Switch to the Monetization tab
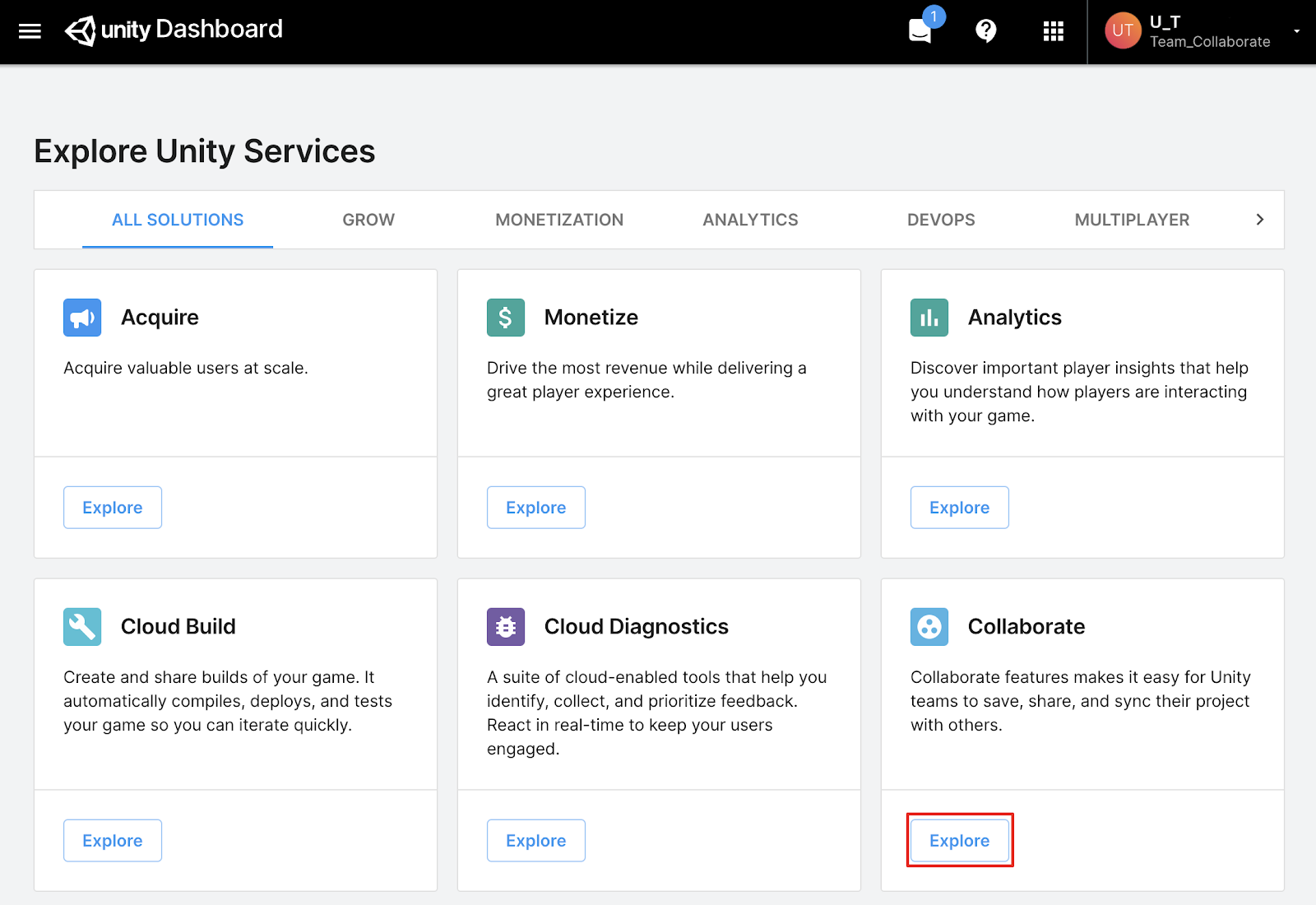 [559, 220]
